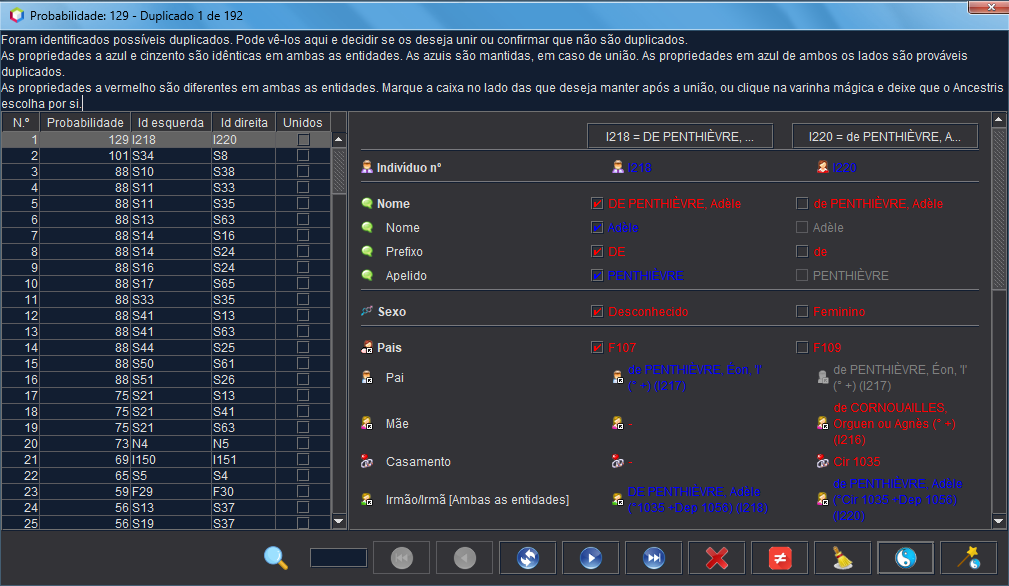This screenshot has width=1009, height=586.
Task: Check the F109 parents checkbox
Action: [x=802, y=348]
